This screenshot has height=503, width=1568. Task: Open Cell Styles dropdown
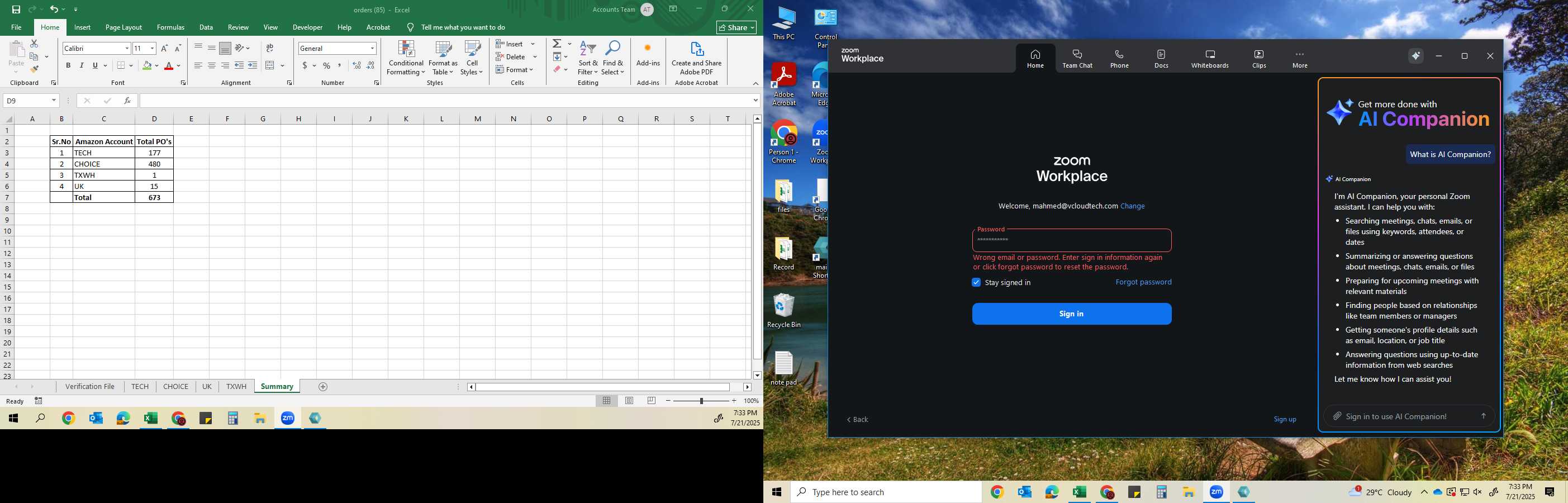click(472, 59)
